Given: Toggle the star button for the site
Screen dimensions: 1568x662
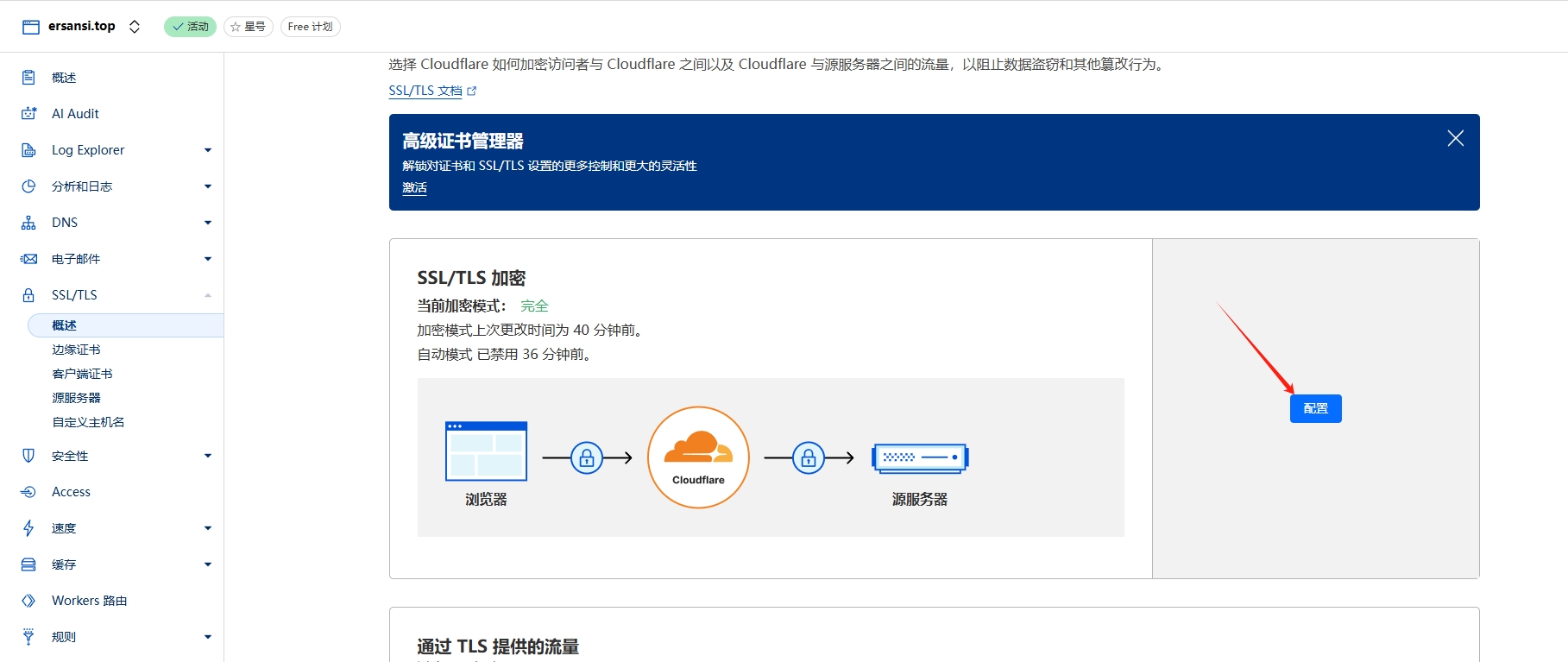Looking at the screenshot, I should point(249,27).
